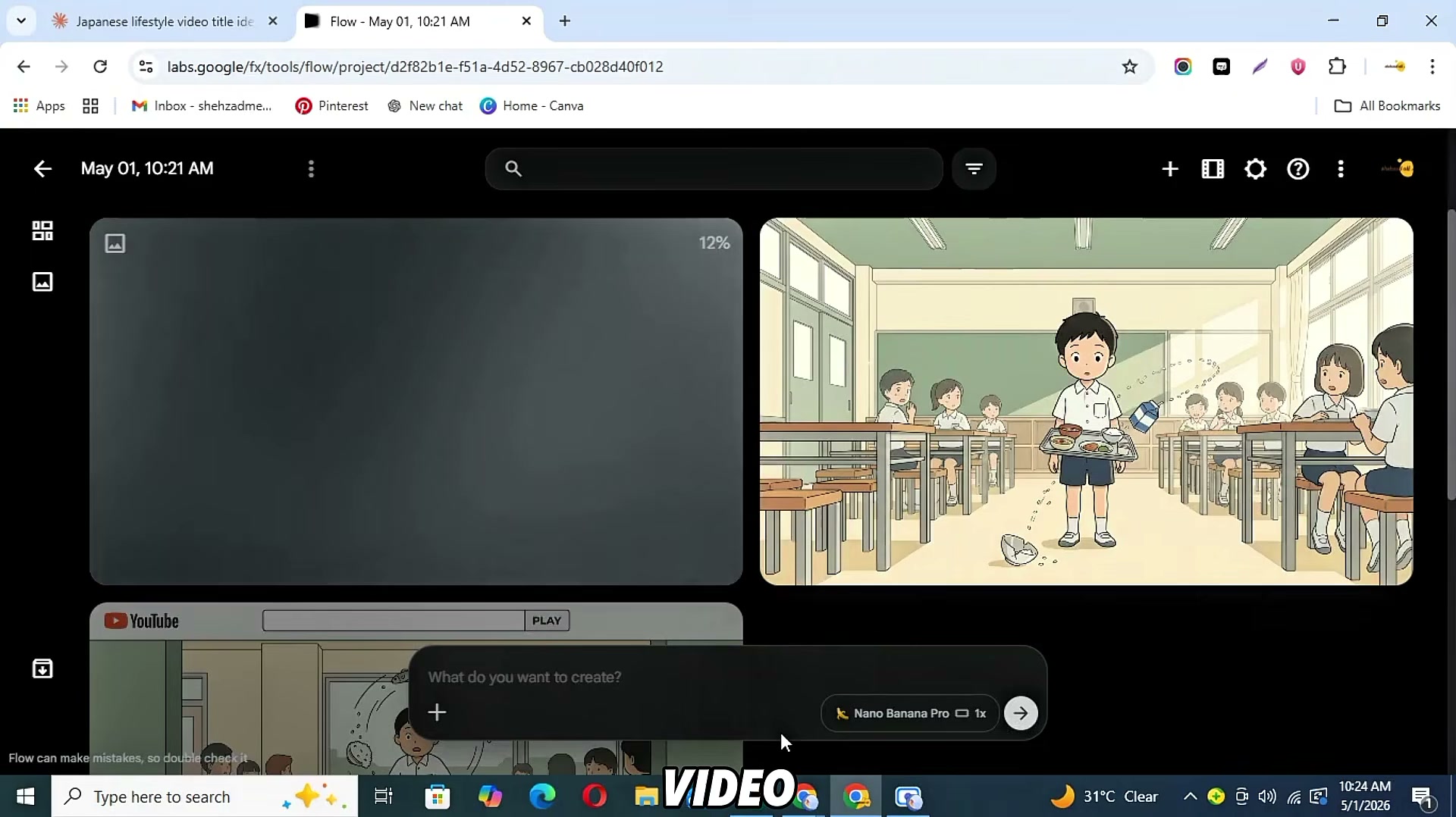Screen dimensions: 1456x817
Task: Go back to the Flow projects list
Action: point(42,168)
